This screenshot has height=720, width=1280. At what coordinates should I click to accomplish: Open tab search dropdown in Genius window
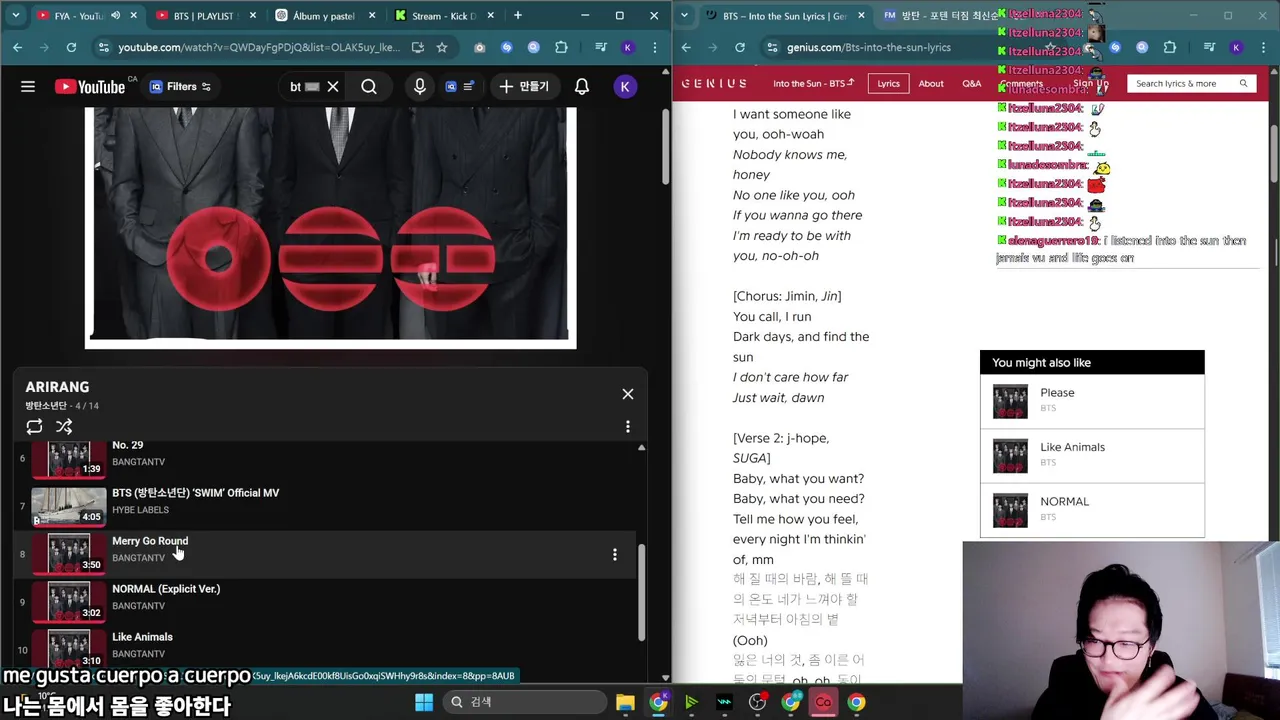[x=684, y=16]
